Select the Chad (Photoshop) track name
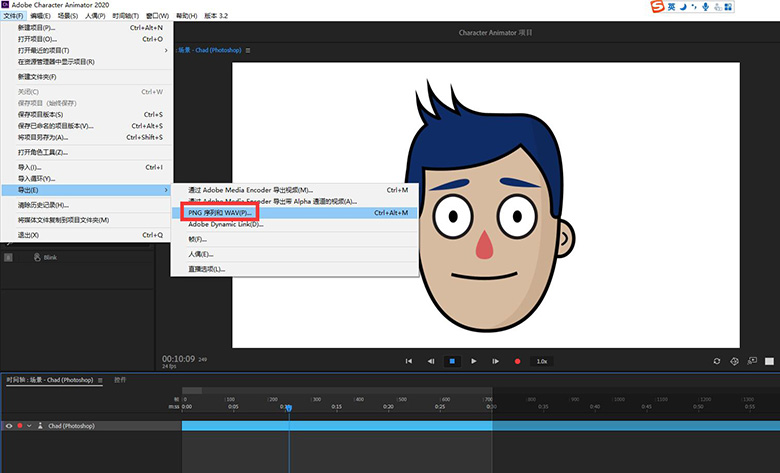780x473 pixels. [x=71, y=426]
